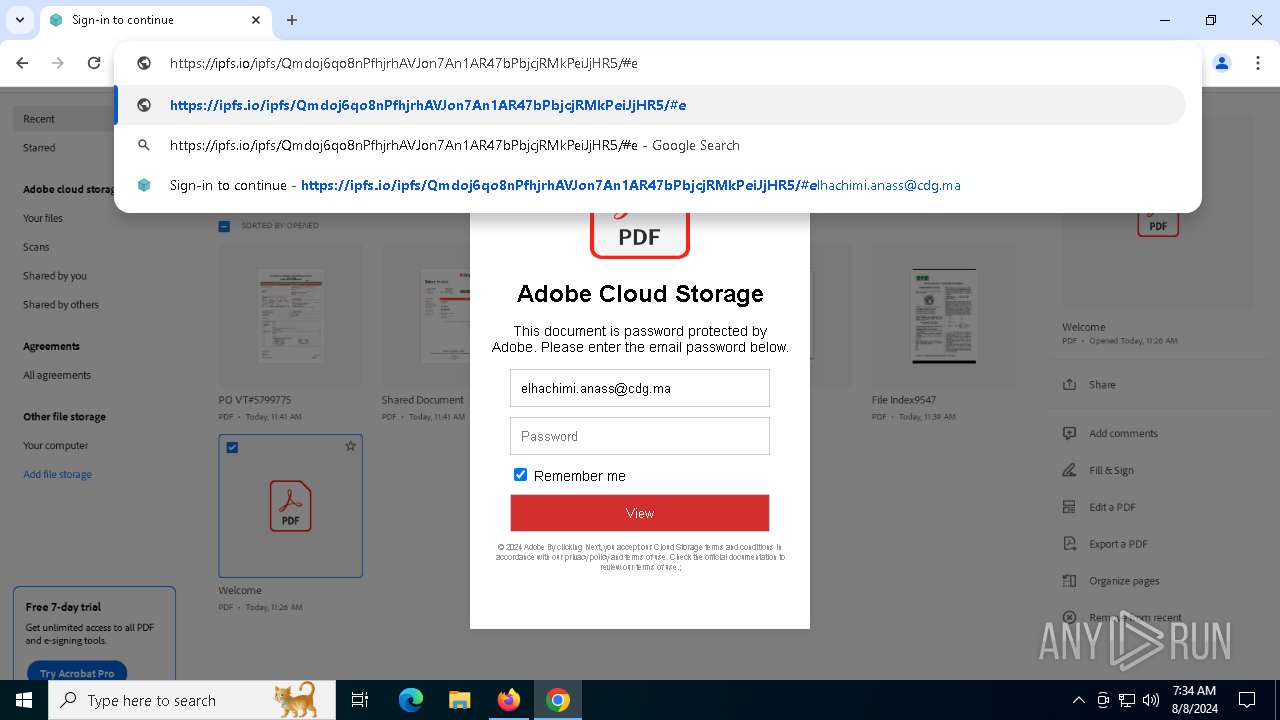1280x720 pixels.
Task: Open the Welcome PDF thumbnail card
Action: coord(290,506)
